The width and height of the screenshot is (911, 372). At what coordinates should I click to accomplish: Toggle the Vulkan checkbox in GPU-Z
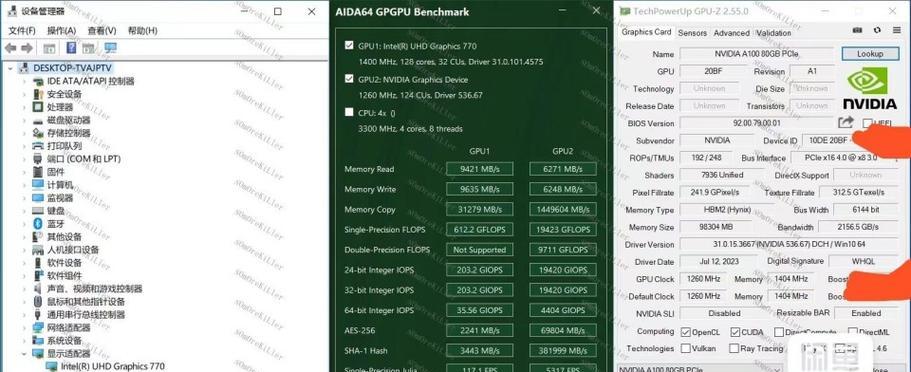(686, 349)
